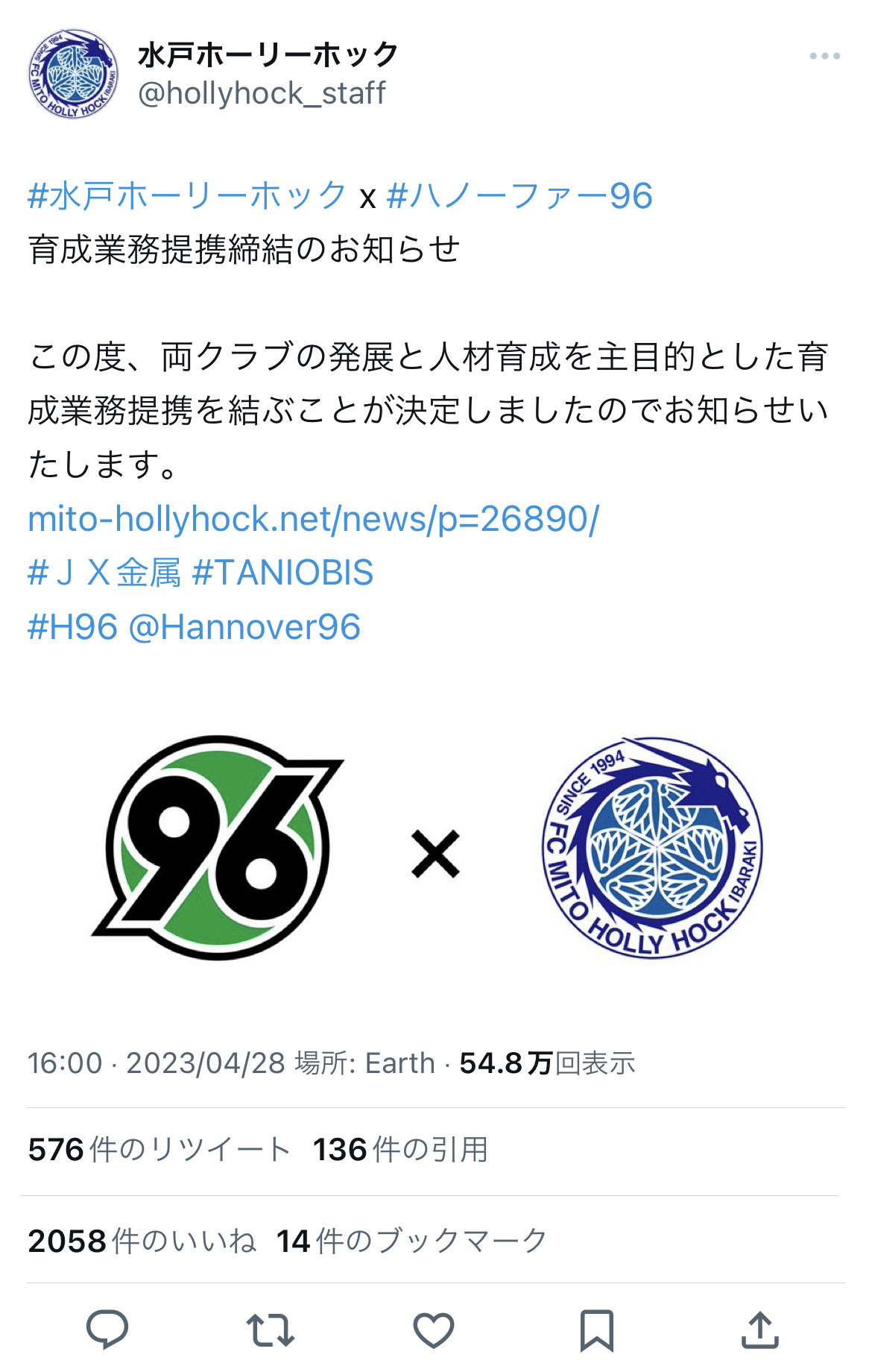Open the 水戸ホーリーホック account name

268,54
